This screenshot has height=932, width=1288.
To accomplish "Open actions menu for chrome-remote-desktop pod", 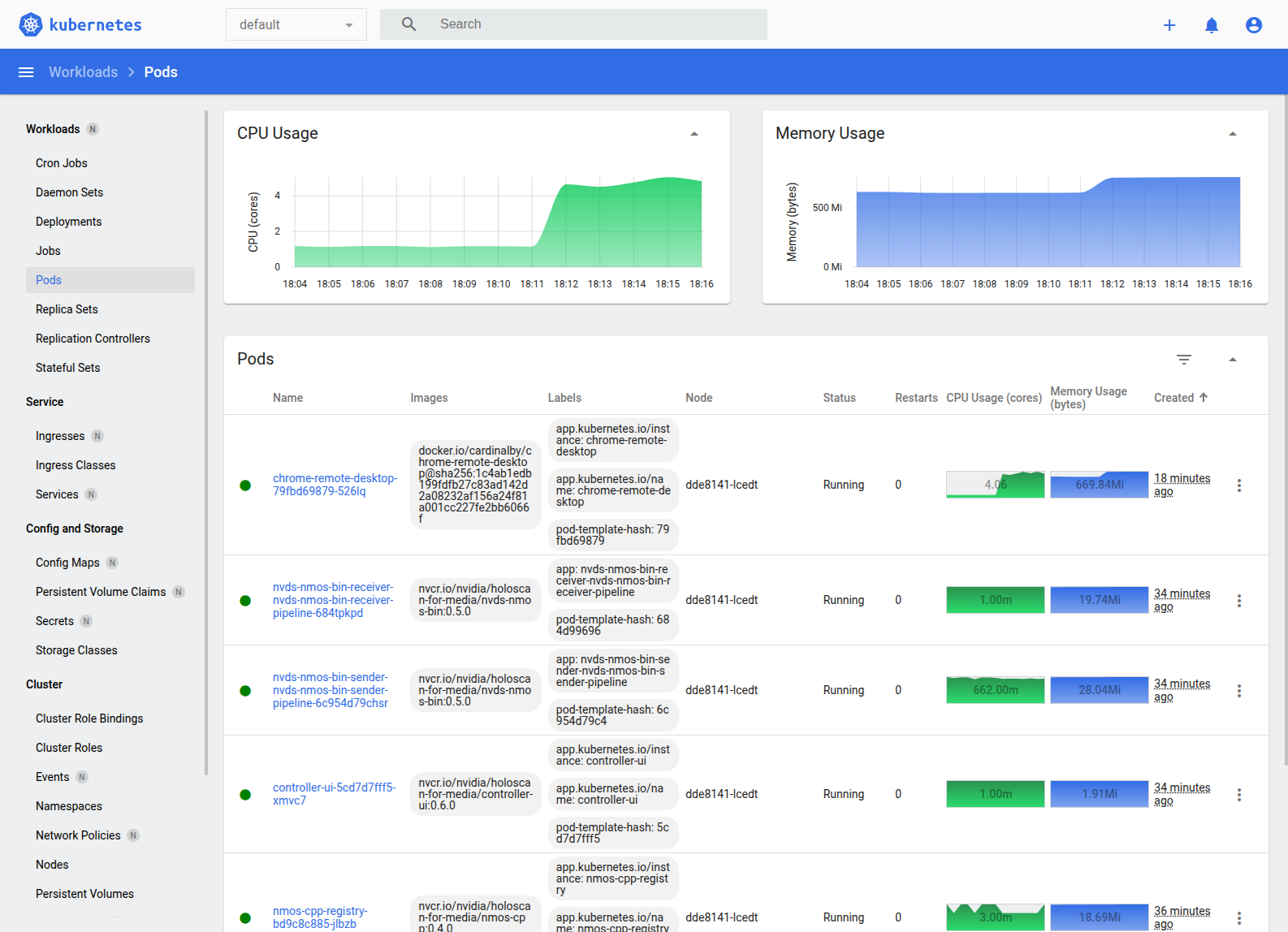I will coord(1239,485).
